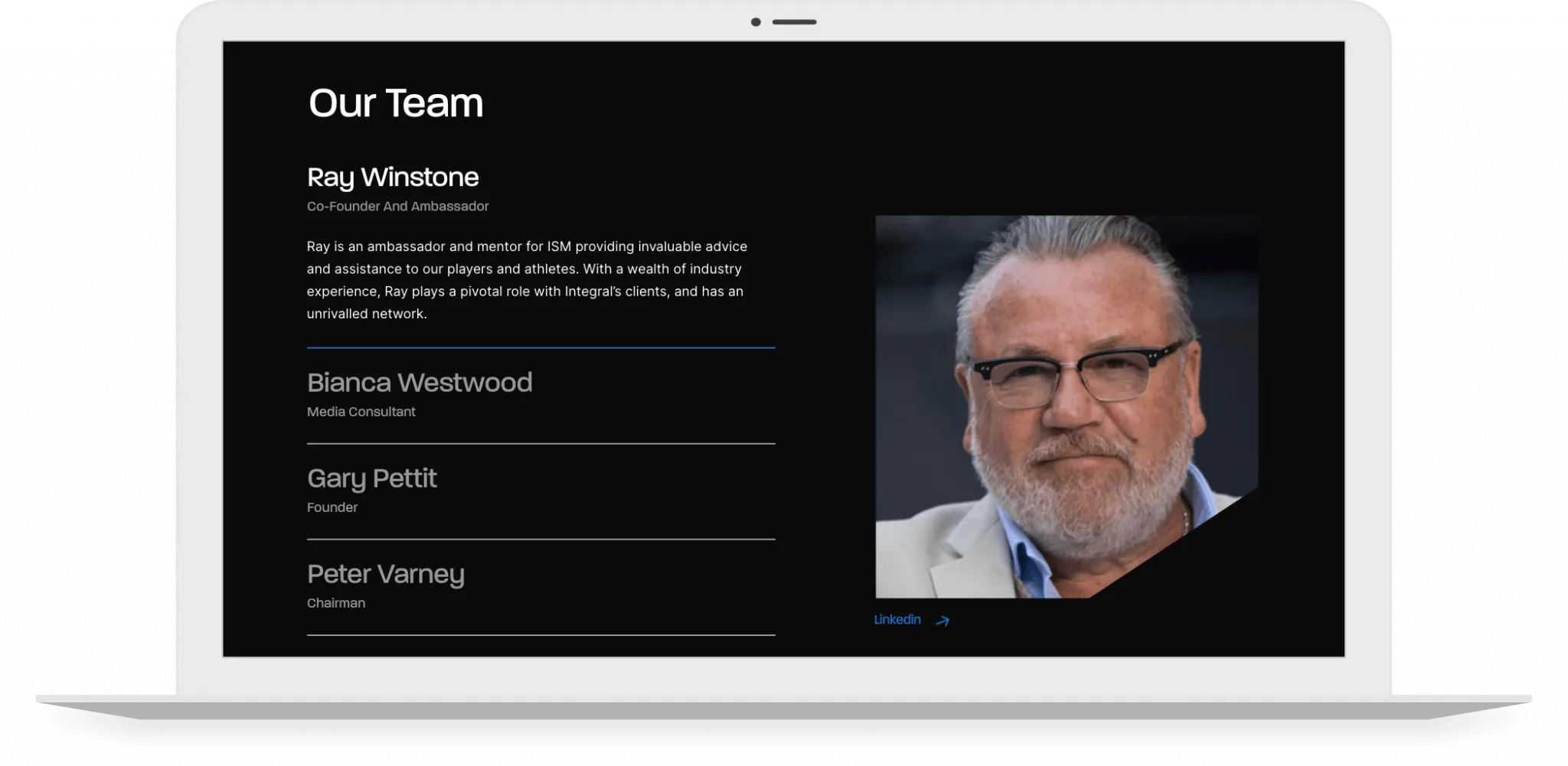Click the 'Media Consultant' role text
Viewport: 1568px width, 766px height.
[x=361, y=412]
